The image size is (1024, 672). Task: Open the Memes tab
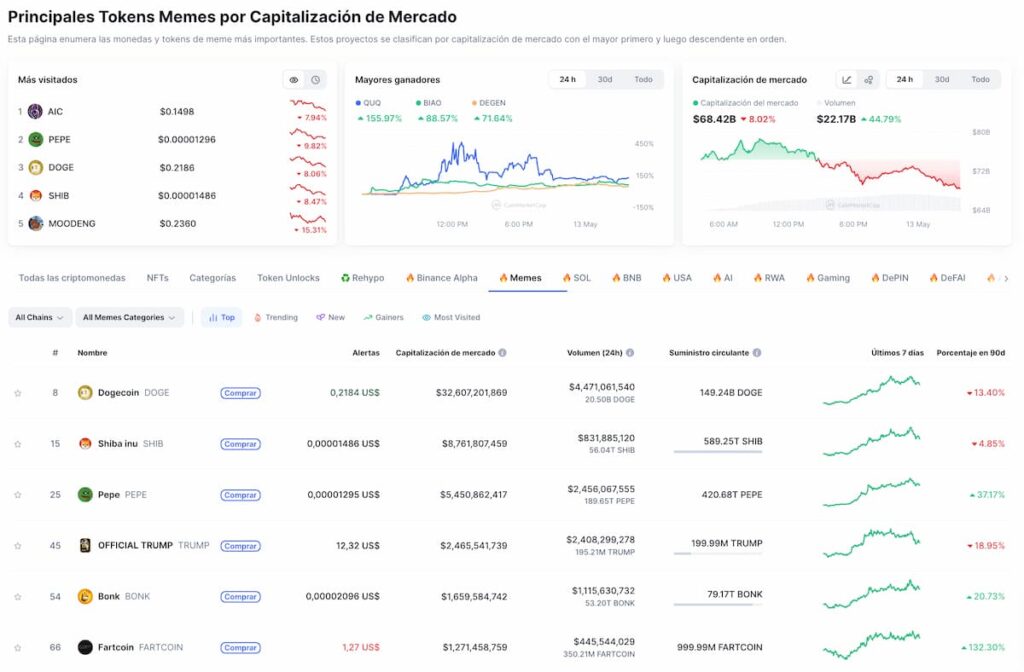click(520, 278)
